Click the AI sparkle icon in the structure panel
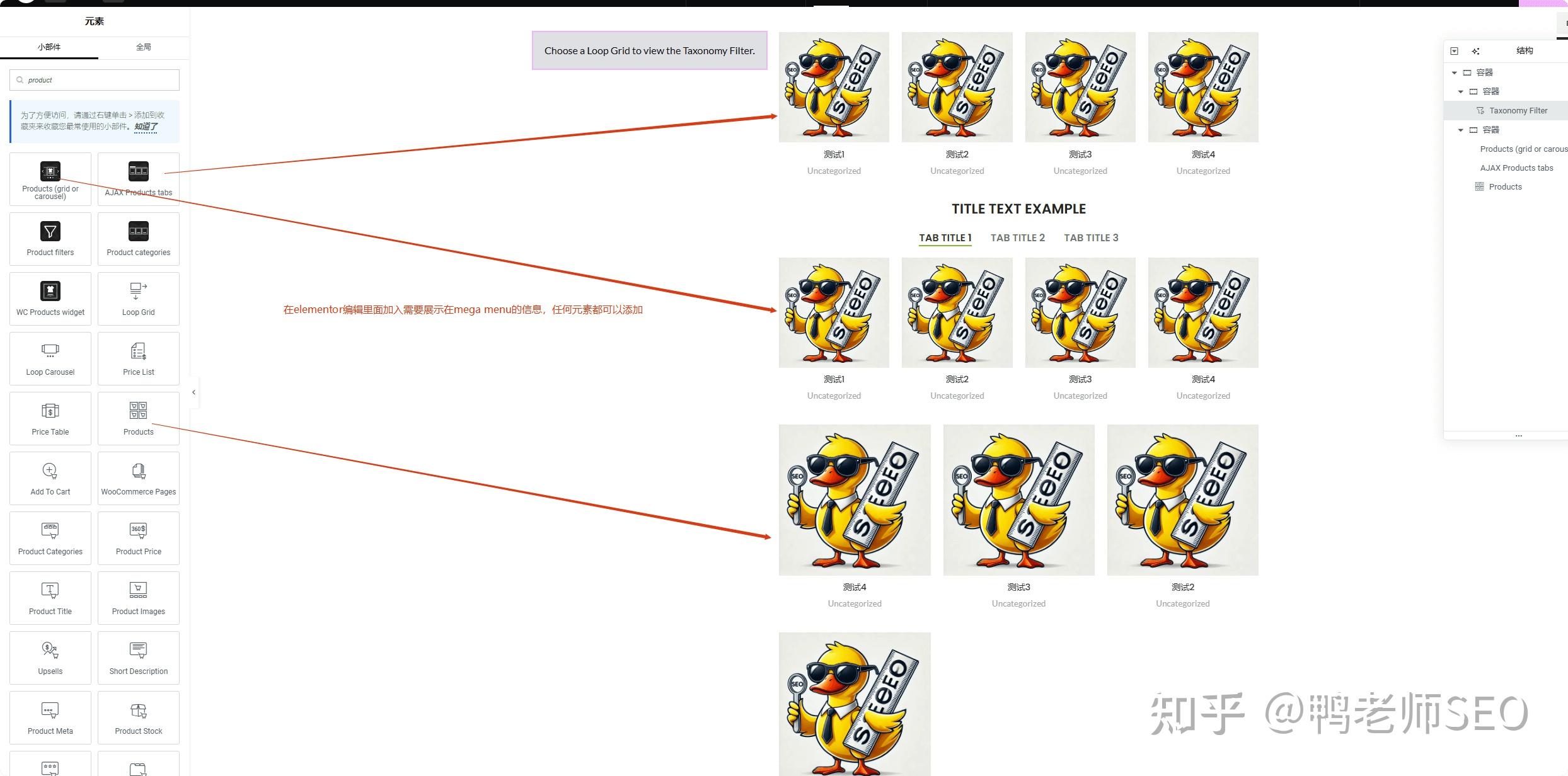 click(1475, 51)
